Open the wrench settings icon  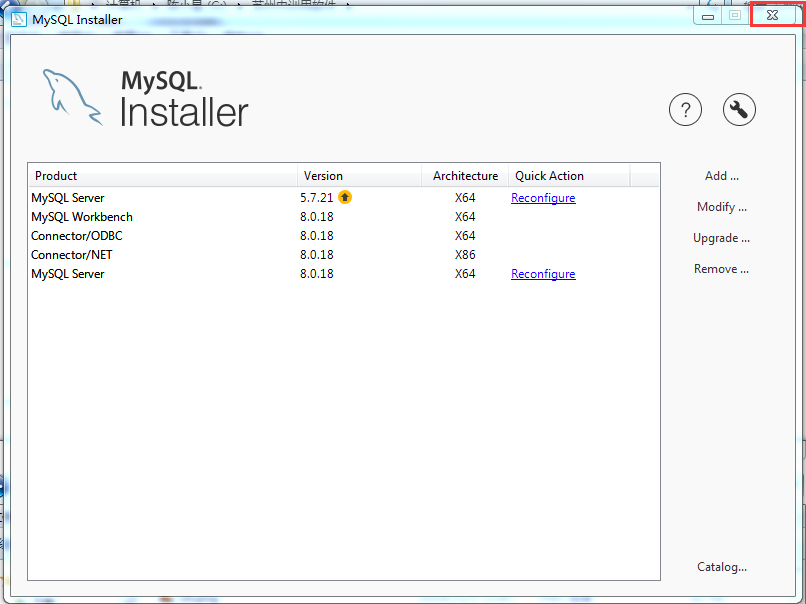pyautogui.click(x=739, y=109)
